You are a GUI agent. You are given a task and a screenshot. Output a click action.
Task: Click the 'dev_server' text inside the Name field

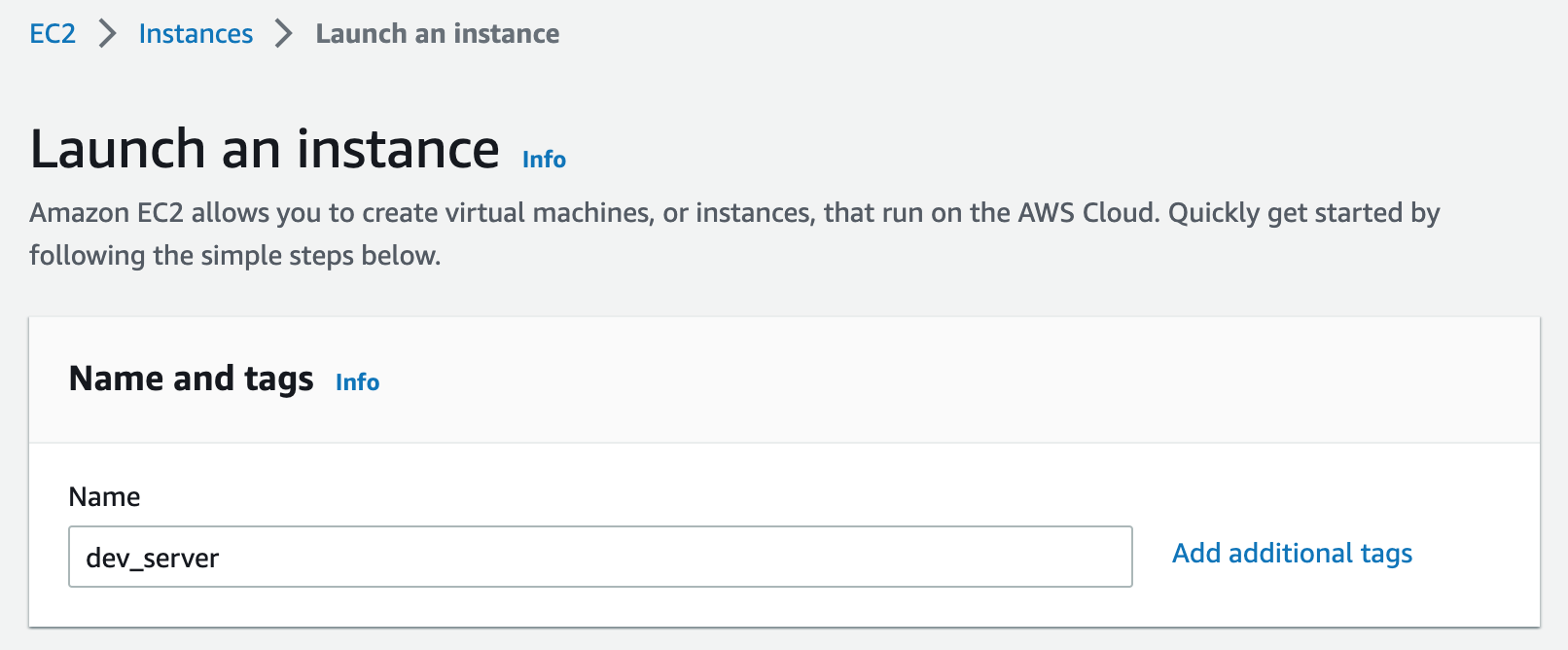pyautogui.click(x=153, y=559)
